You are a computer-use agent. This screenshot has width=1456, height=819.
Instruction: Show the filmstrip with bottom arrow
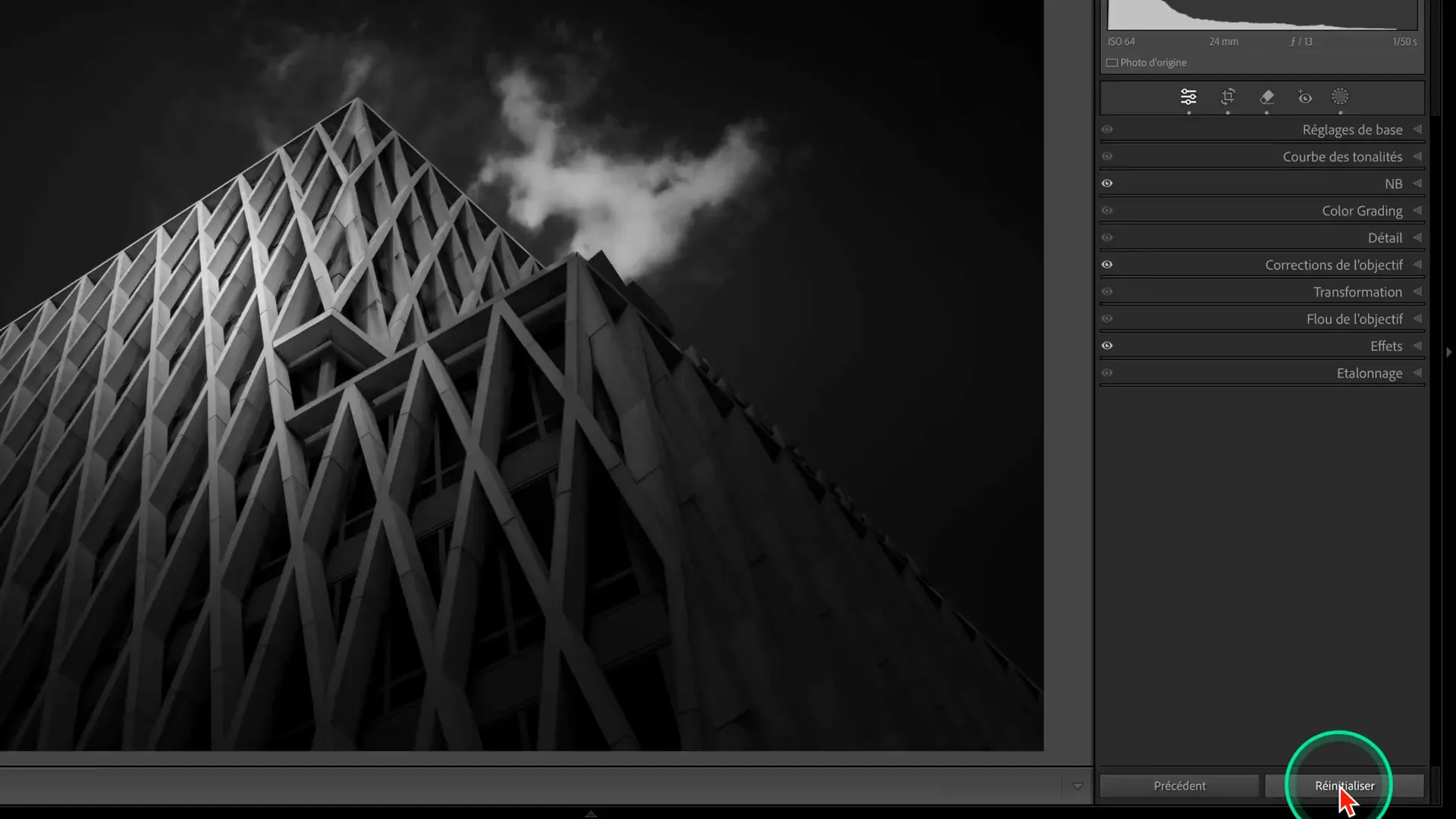point(591,814)
